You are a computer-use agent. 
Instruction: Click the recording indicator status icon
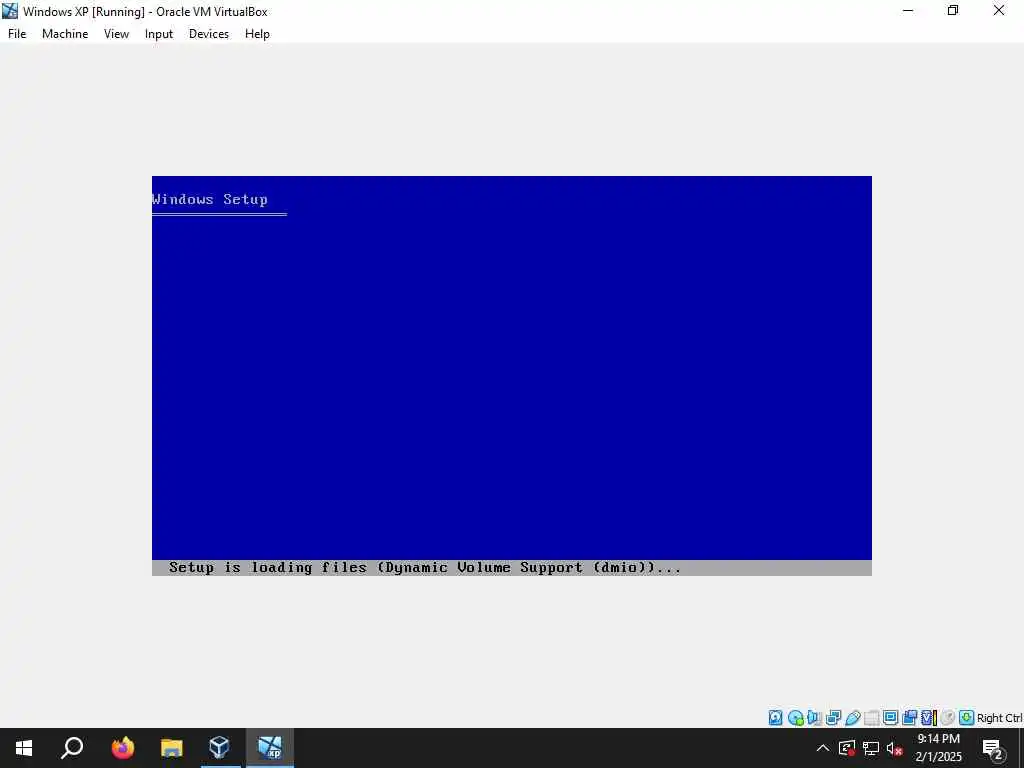[x=909, y=718]
